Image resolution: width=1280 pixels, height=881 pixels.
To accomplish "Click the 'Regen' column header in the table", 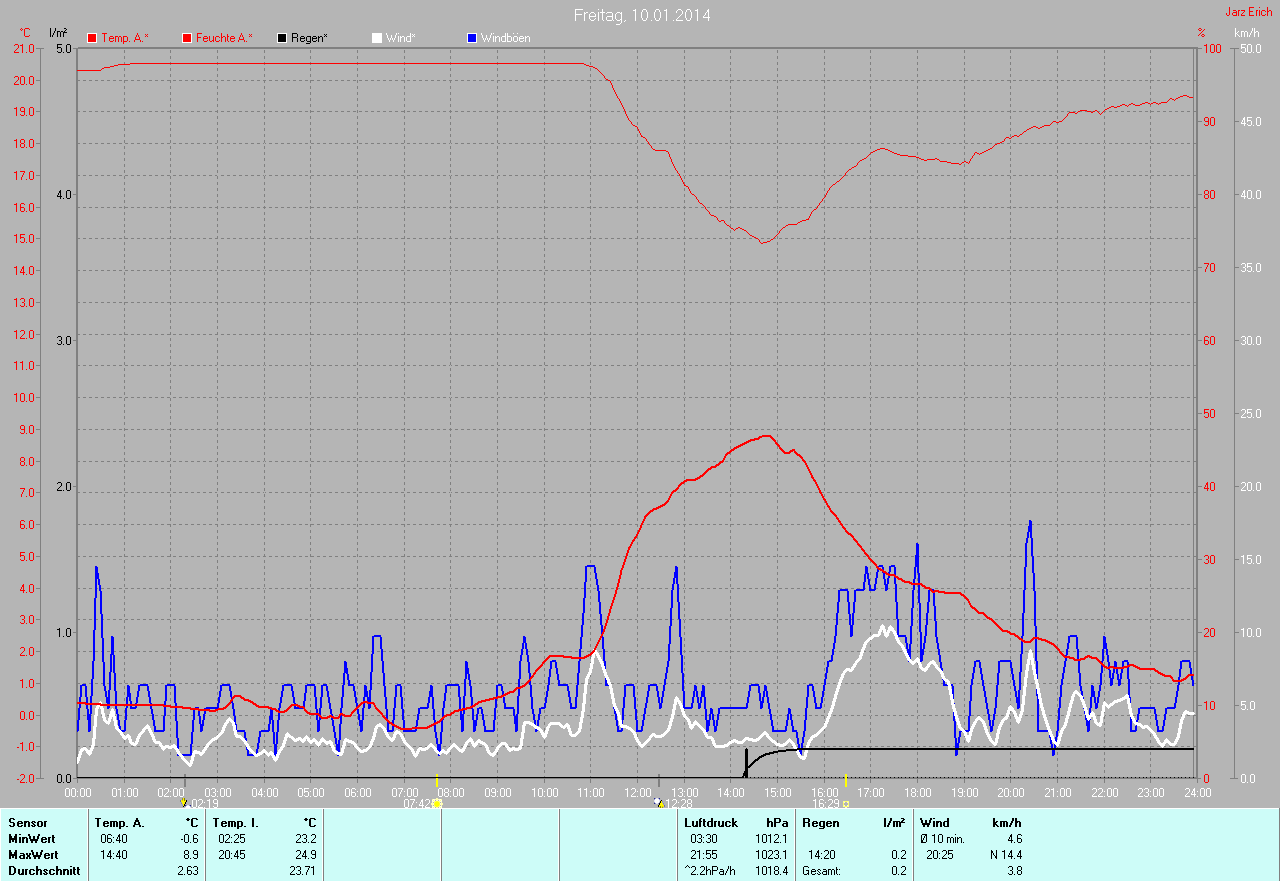I will [820, 823].
